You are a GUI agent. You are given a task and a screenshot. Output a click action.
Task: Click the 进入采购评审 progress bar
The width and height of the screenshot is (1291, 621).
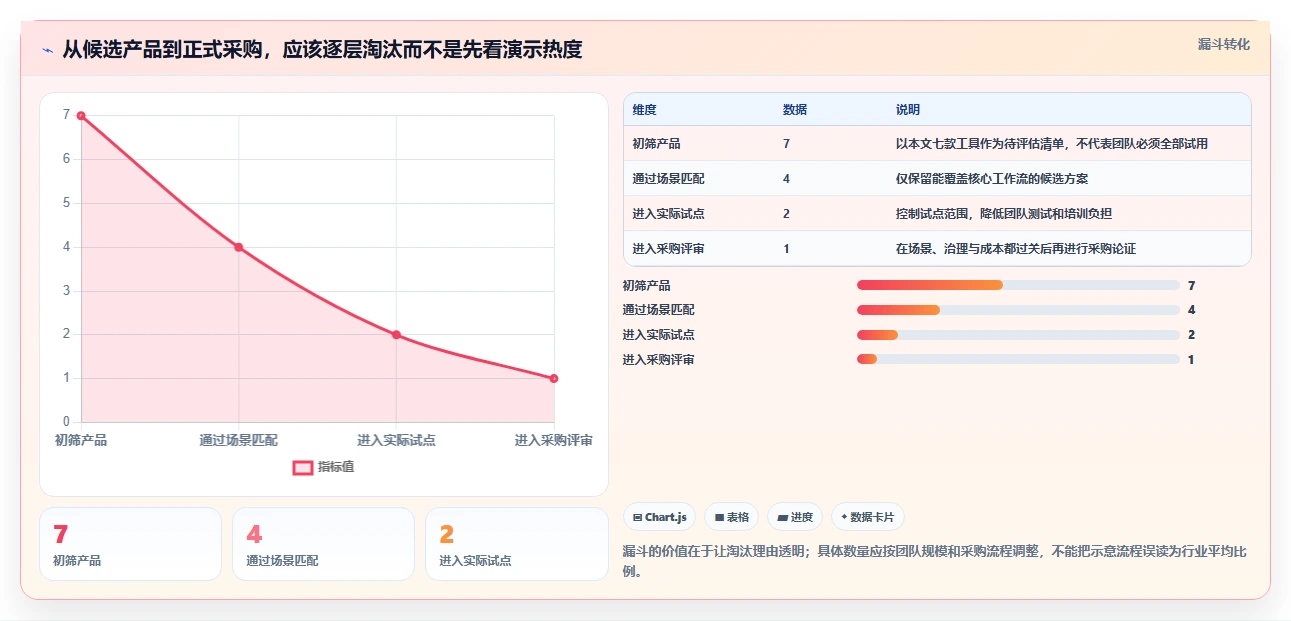[x=1018, y=359]
